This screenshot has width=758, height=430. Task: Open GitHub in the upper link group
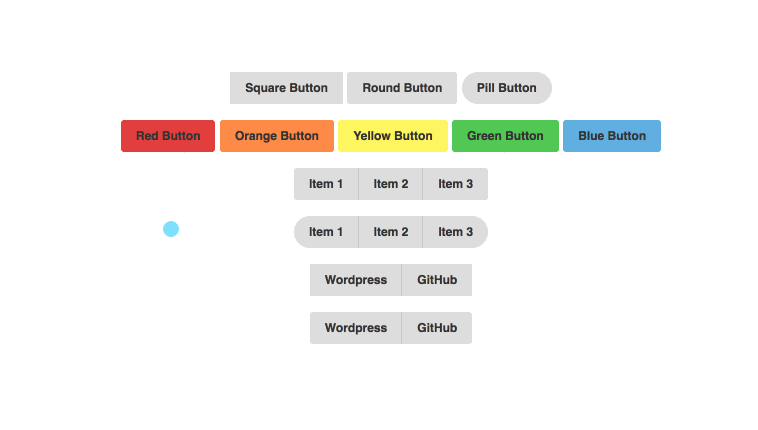pyautogui.click(x=437, y=280)
